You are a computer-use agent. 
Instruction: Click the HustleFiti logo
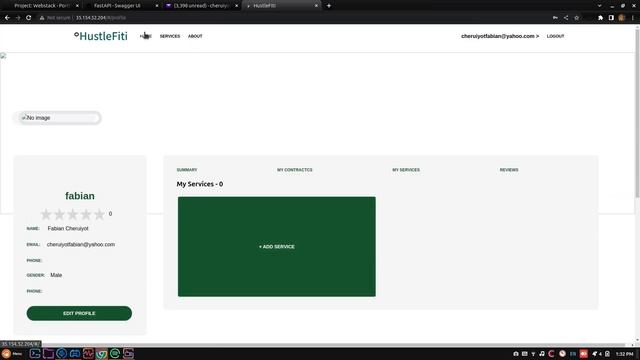(101, 36)
